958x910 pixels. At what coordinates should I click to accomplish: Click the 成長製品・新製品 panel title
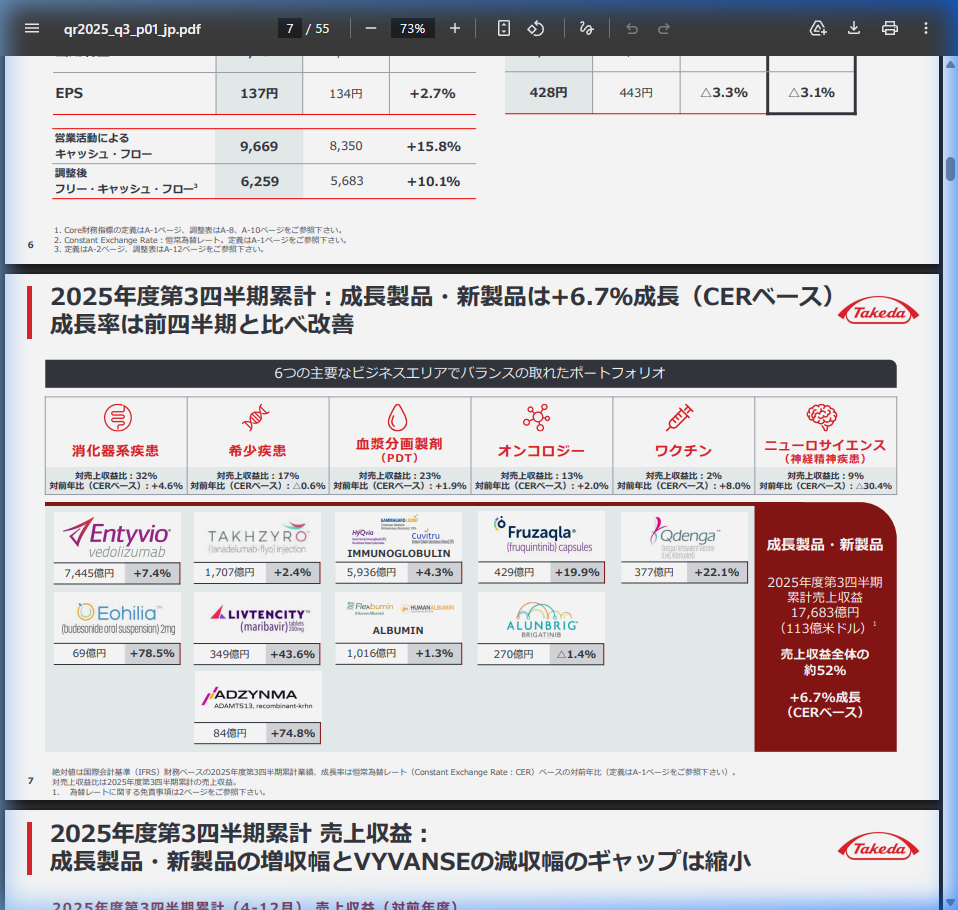pyautogui.click(x=825, y=545)
